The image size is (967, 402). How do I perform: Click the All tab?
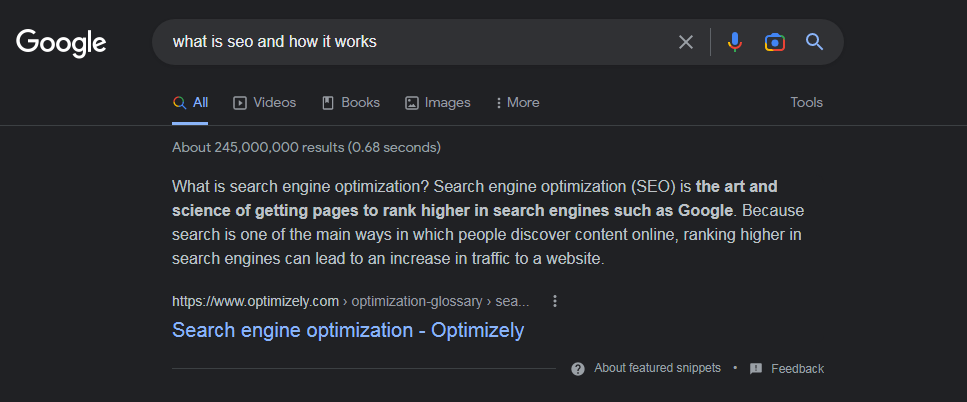[190, 102]
